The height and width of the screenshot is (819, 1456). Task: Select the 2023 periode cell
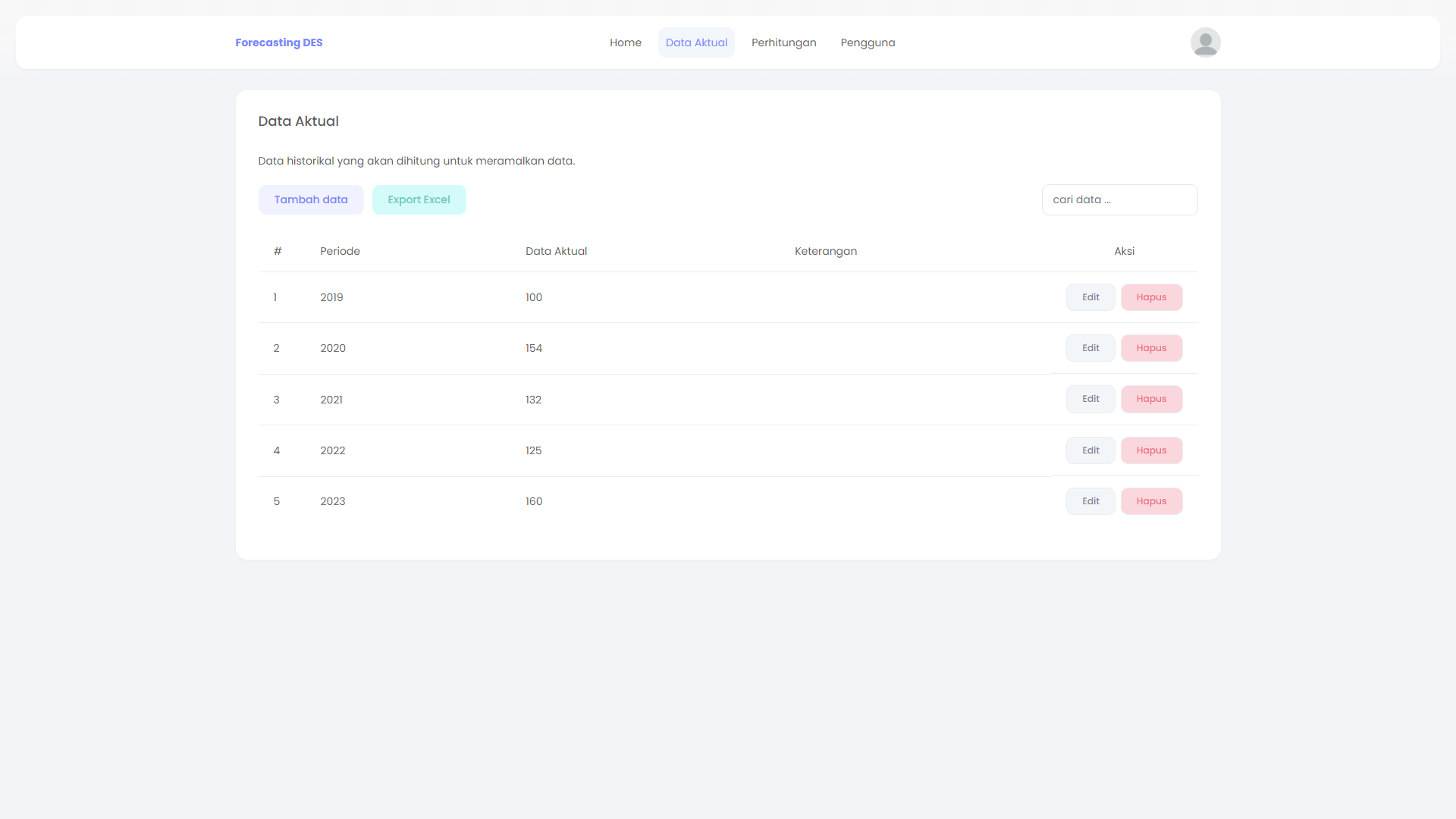tap(332, 501)
